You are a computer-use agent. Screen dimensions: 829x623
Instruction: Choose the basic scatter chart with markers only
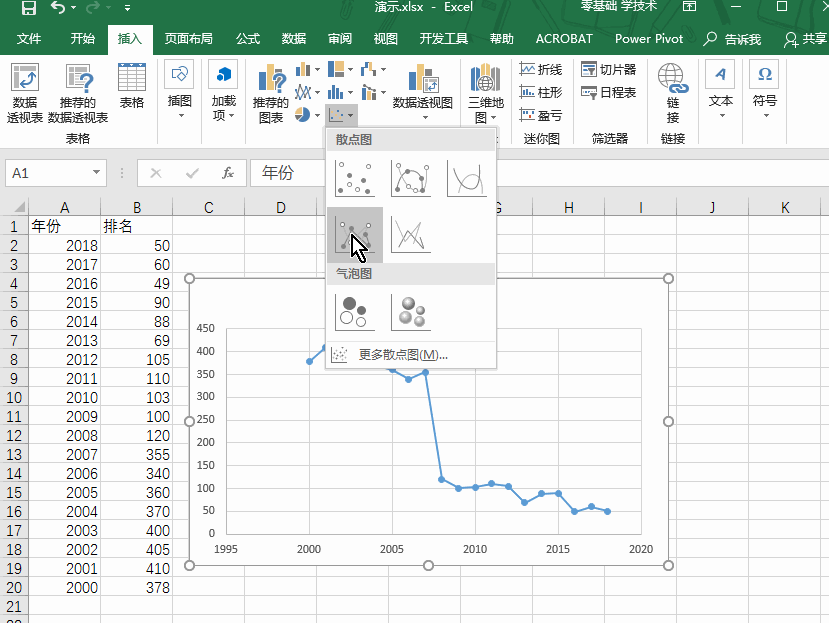(355, 179)
